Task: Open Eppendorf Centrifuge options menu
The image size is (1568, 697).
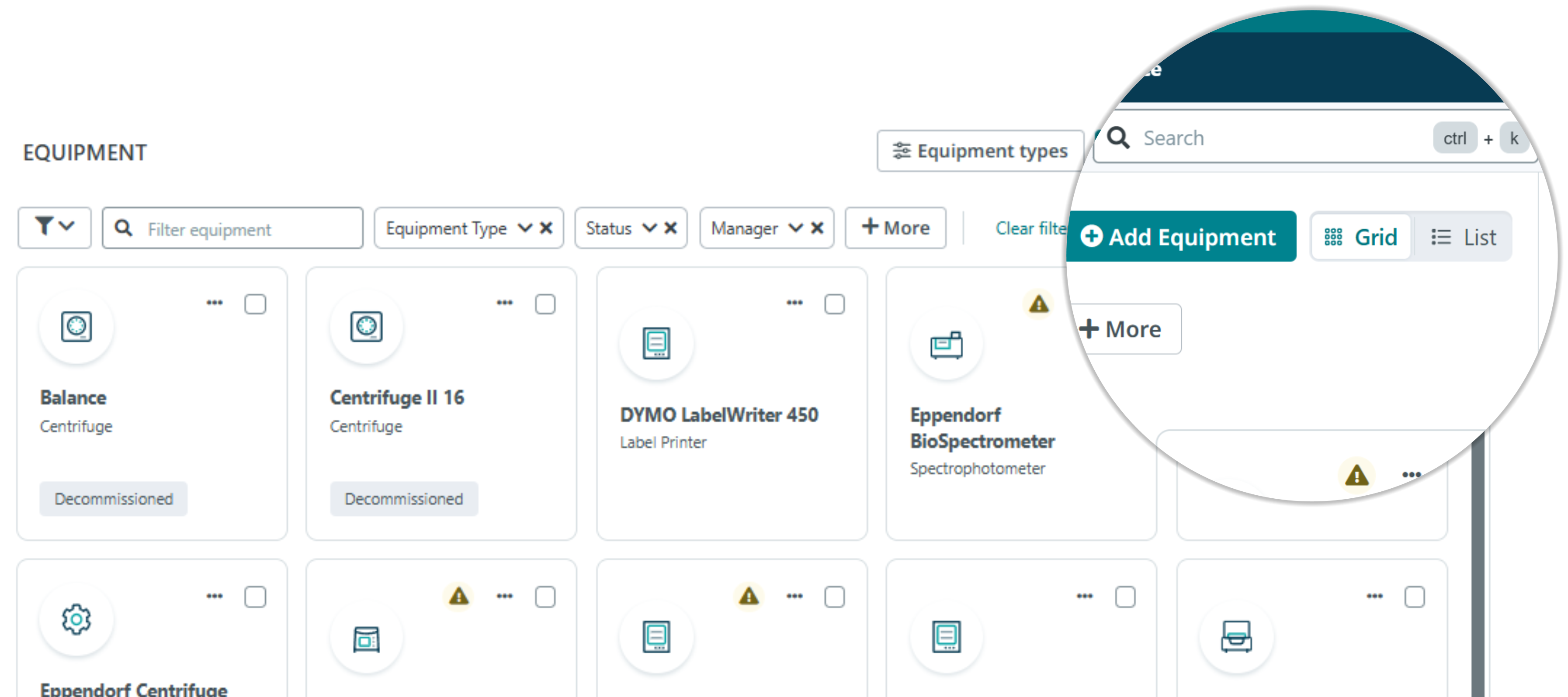Action: tap(214, 596)
